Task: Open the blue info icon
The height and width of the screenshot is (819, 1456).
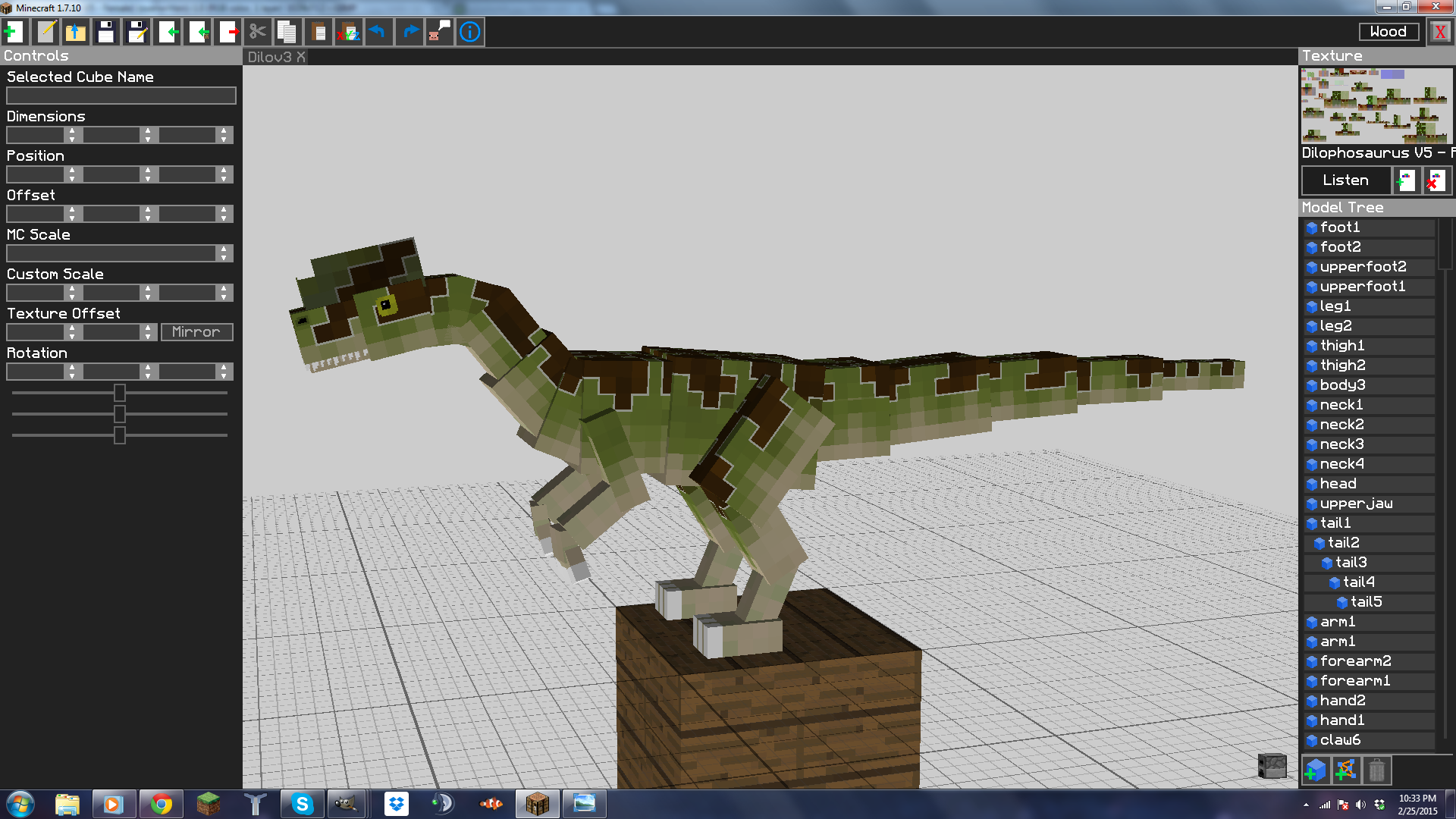Action: coord(470,32)
